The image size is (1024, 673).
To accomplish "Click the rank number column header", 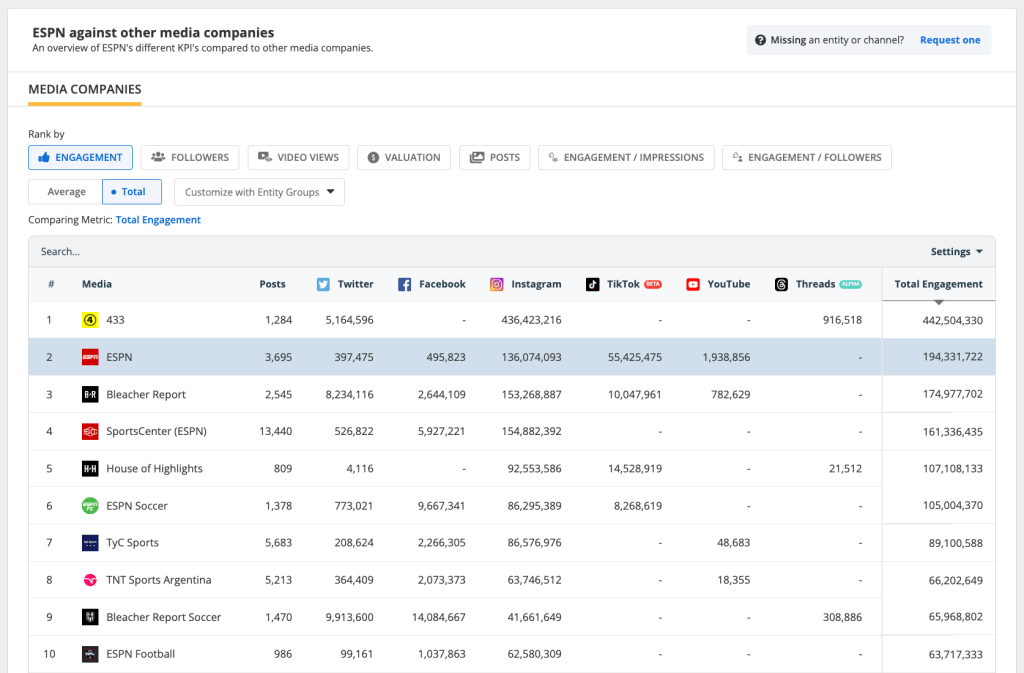I will tap(51, 284).
